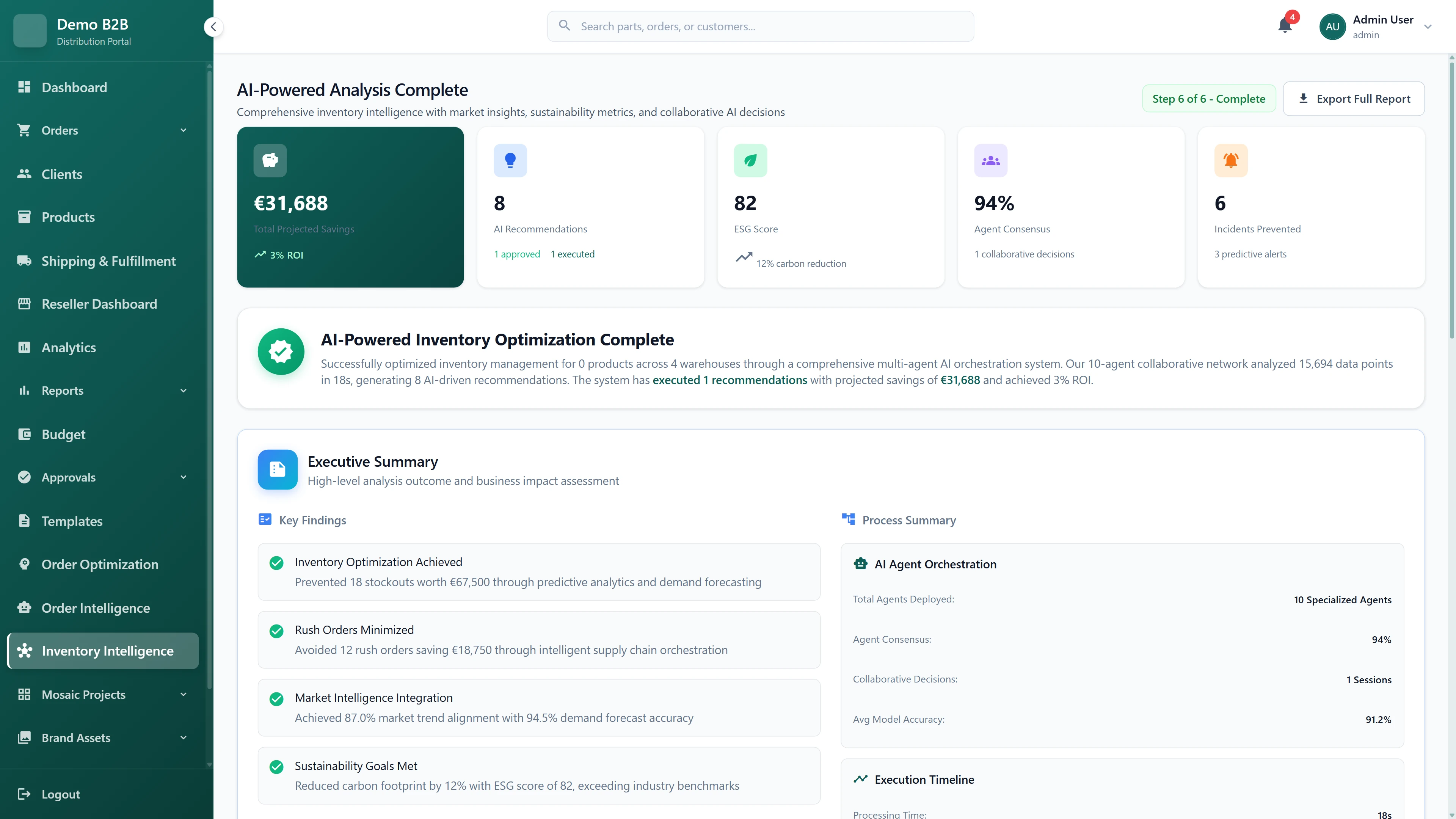Click the Shipping & Fulfillment truck icon

[x=25, y=260]
